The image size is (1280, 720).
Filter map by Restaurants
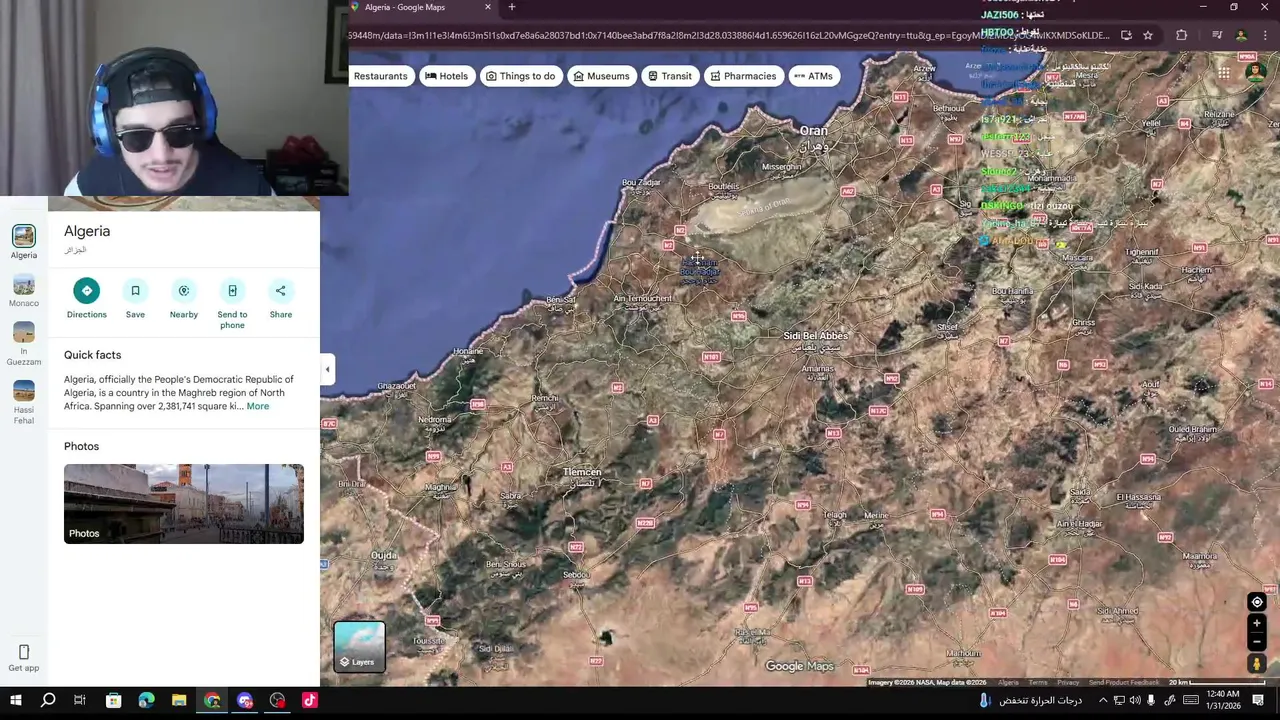point(379,76)
